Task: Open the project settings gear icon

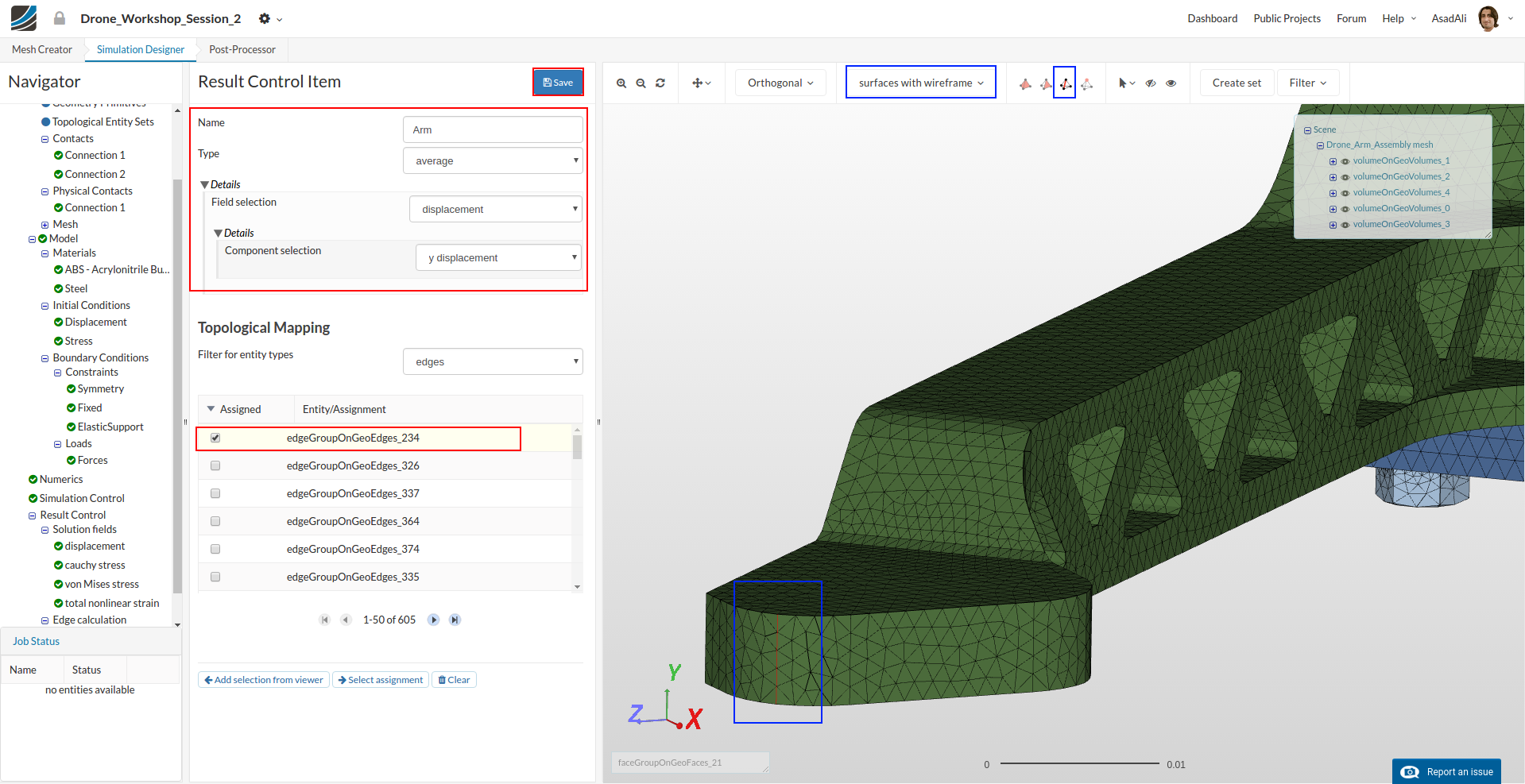Action: pos(265,18)
